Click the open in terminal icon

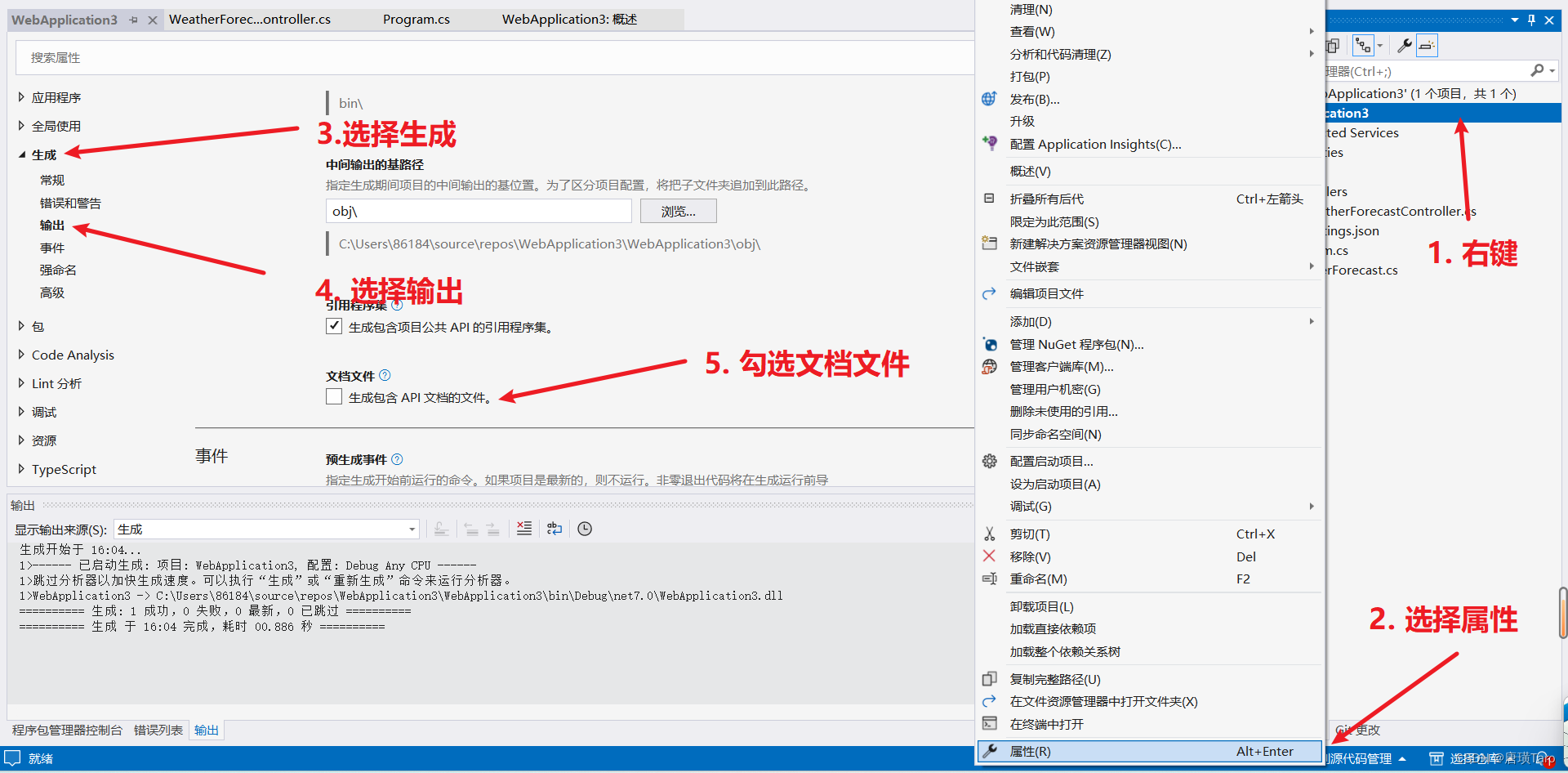(x=989, y=724)
